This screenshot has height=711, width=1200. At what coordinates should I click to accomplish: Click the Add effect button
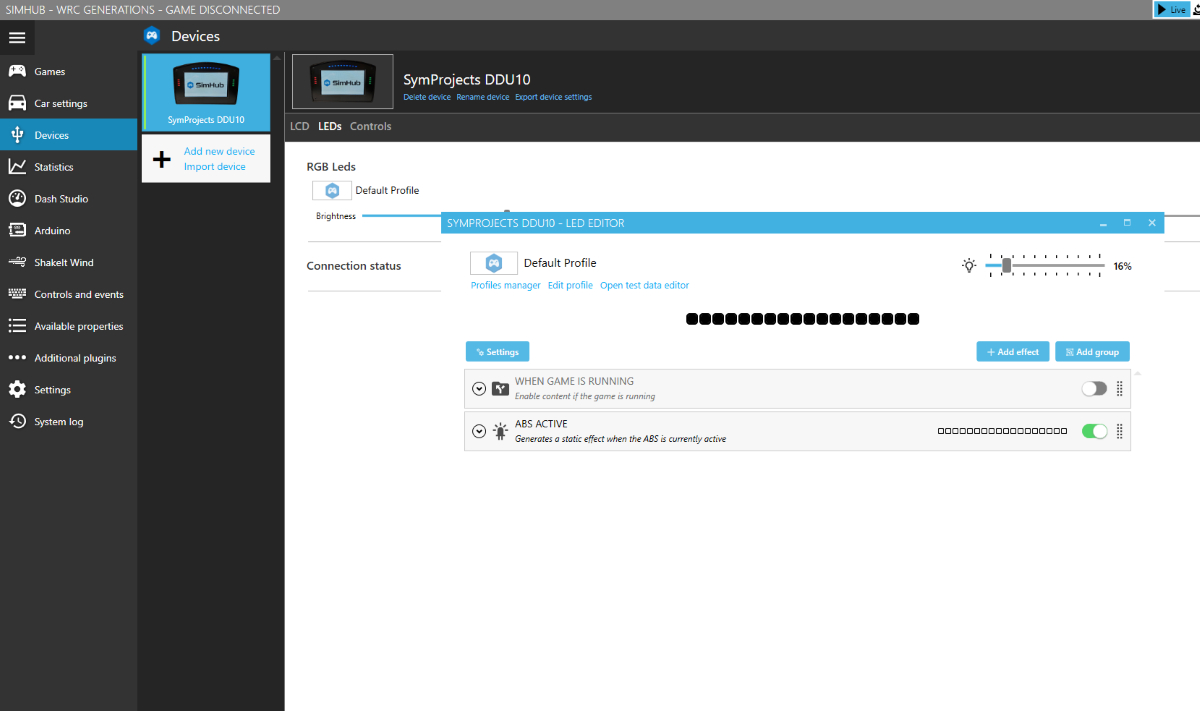(1013, 352)
